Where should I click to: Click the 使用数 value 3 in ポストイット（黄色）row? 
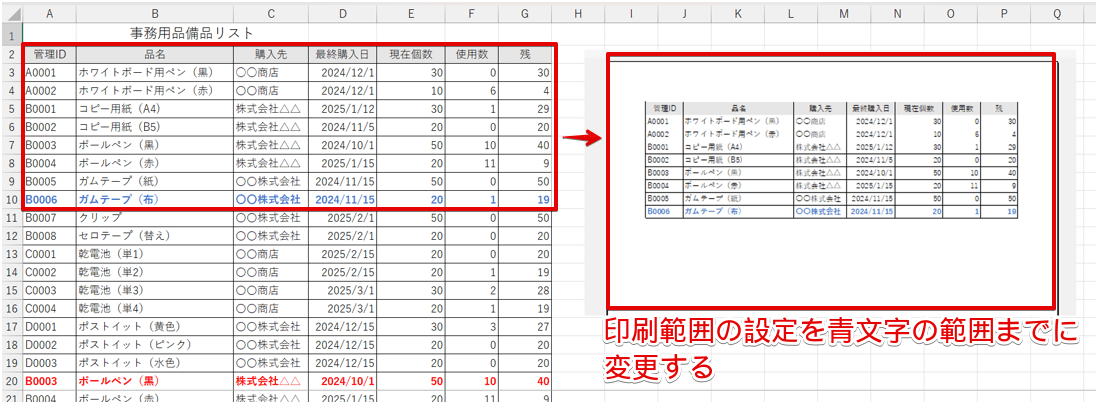point(473,326)
